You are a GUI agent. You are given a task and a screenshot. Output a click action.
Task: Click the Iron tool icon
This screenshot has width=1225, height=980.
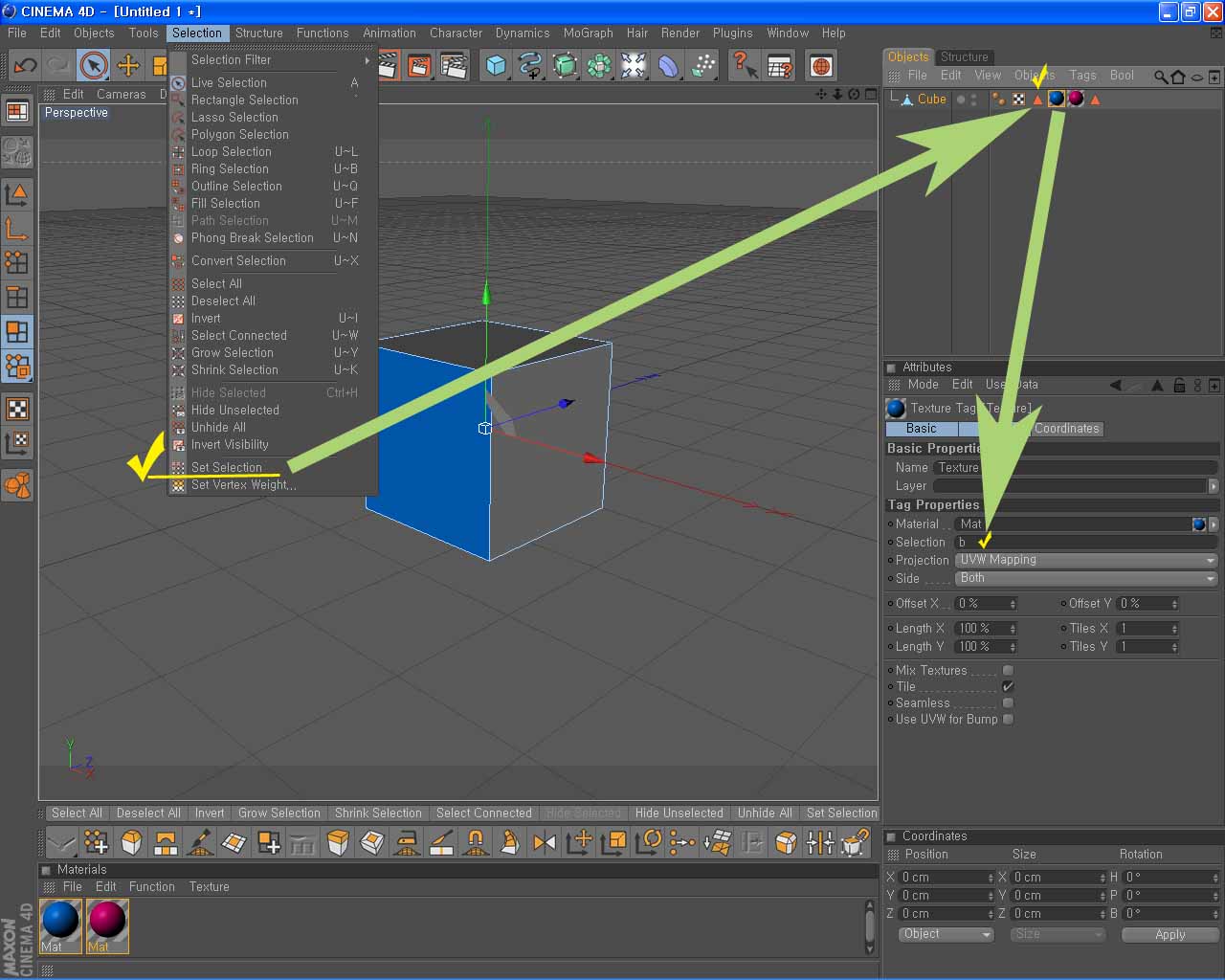click(407, 842)
